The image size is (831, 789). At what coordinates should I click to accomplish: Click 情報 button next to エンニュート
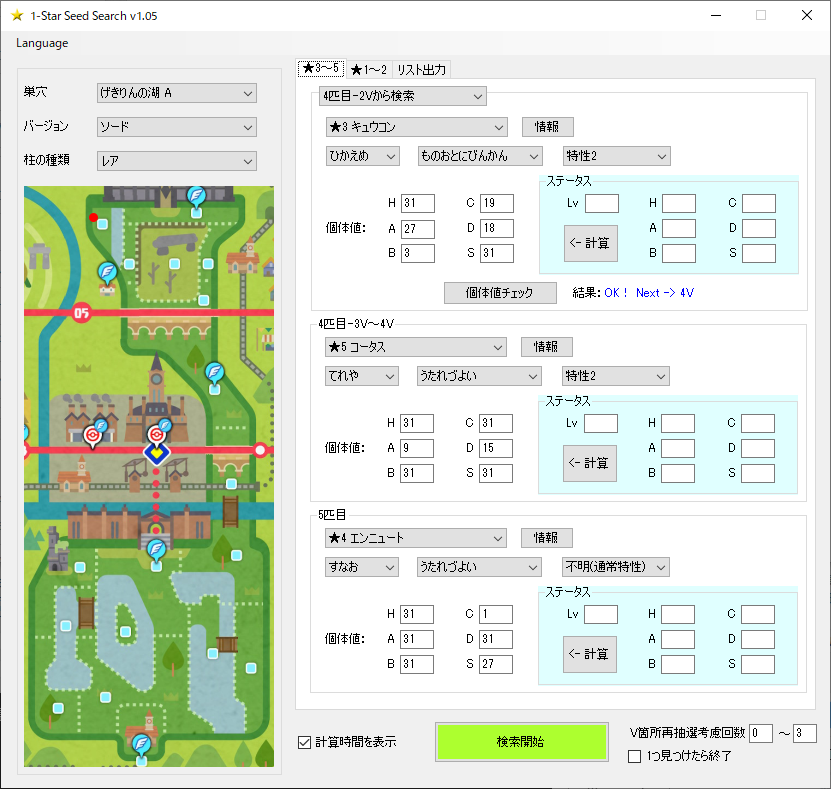(x=546, y=537)
